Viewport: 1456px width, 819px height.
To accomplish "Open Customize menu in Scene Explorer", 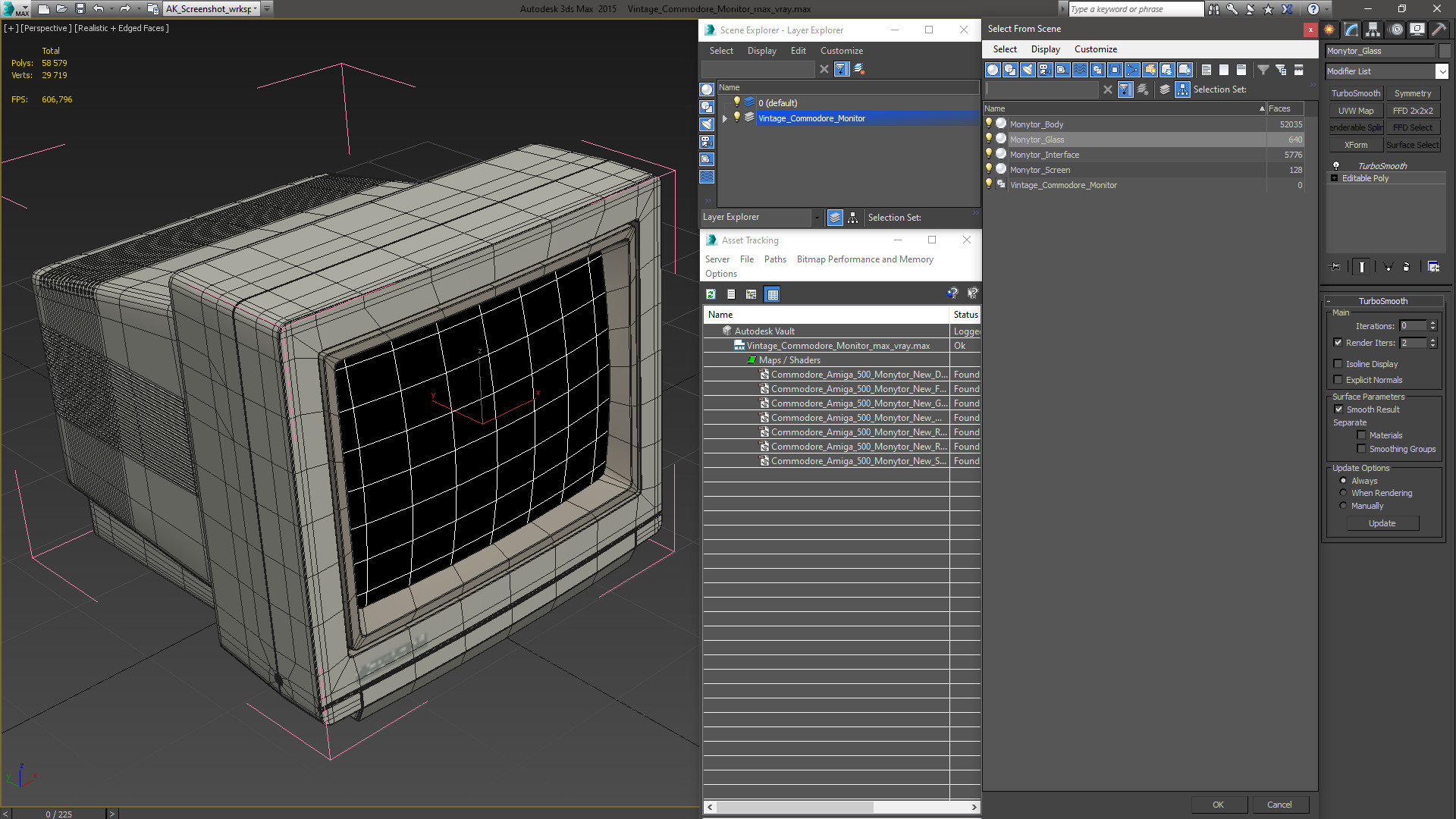I will click(x=842, y=51).
